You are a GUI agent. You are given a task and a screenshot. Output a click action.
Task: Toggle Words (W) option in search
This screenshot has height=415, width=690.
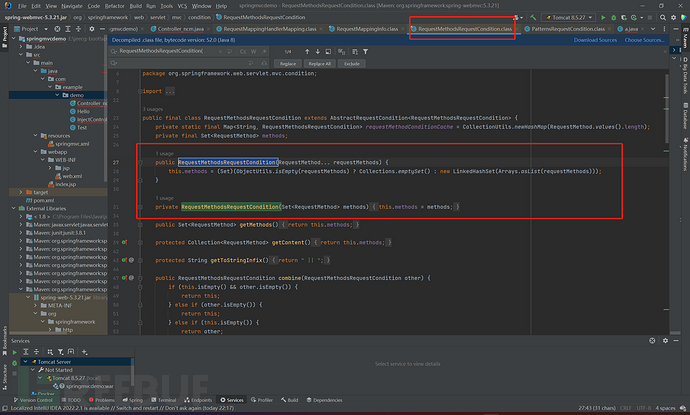pos(253,52)
